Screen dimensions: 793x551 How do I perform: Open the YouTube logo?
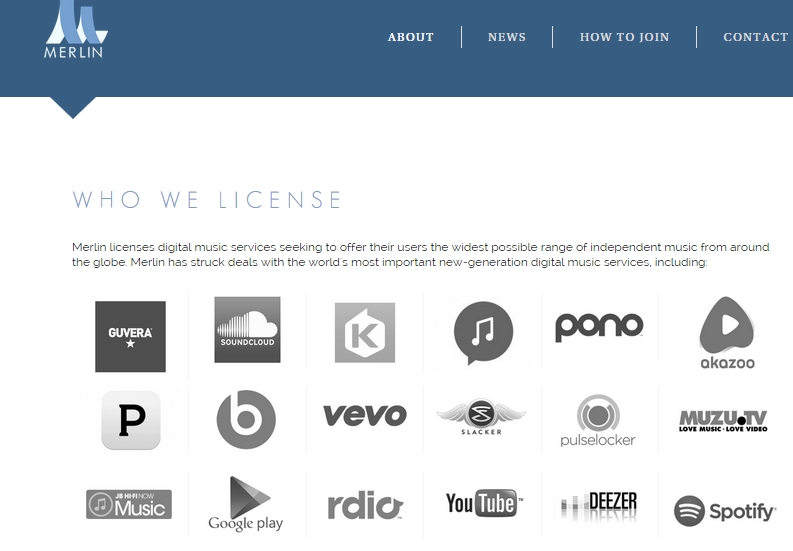tap(484, 503)
